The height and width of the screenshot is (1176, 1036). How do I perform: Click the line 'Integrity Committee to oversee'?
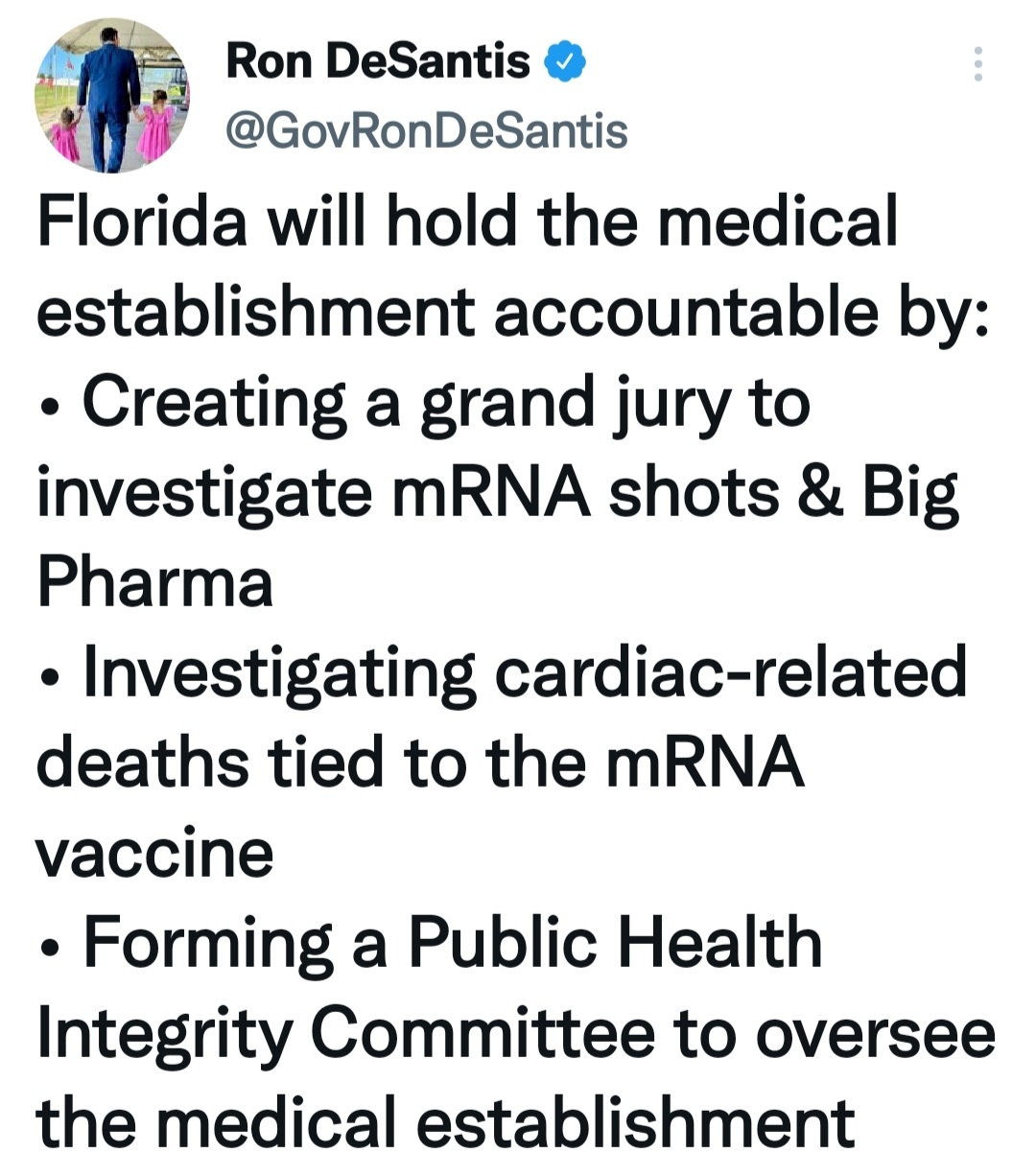(x=516, y=1033)
